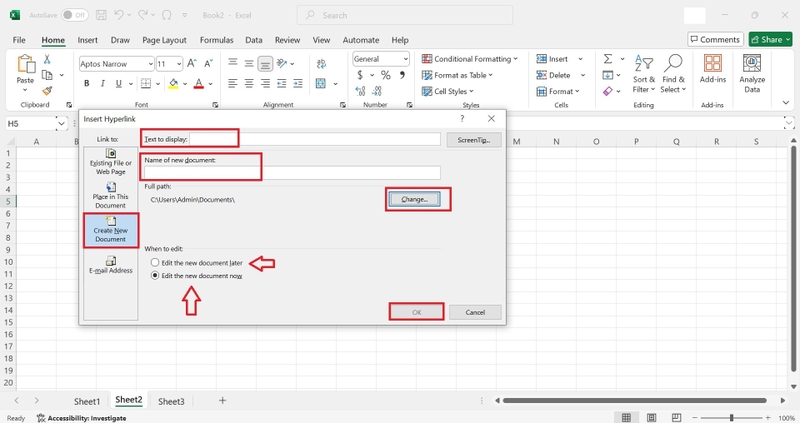Click the Wrap Text icon

[321, 64]
